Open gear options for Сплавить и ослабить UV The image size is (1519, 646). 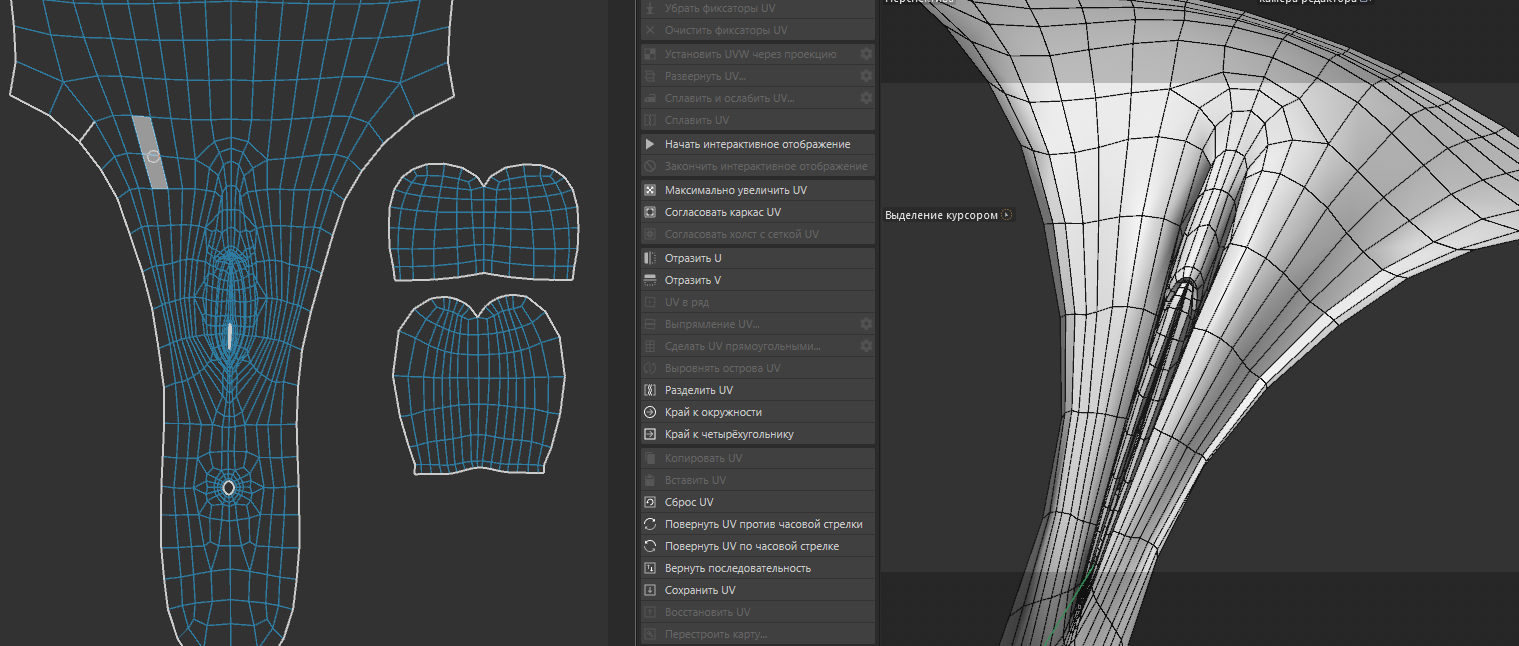click(866, 98)
